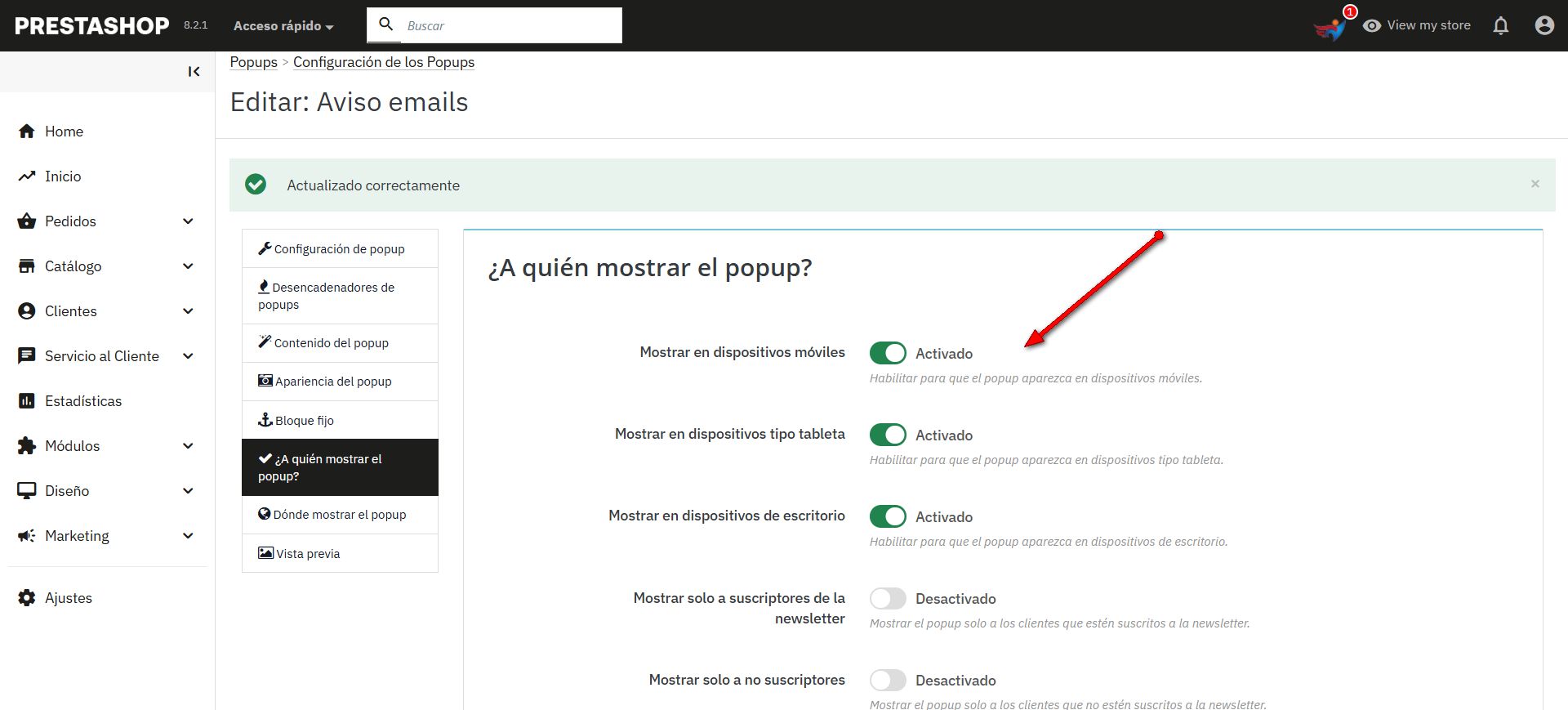This screenshot has width=1568, height=710.
Task: Open the Contenido del popup tab
Action: point(340,343)
